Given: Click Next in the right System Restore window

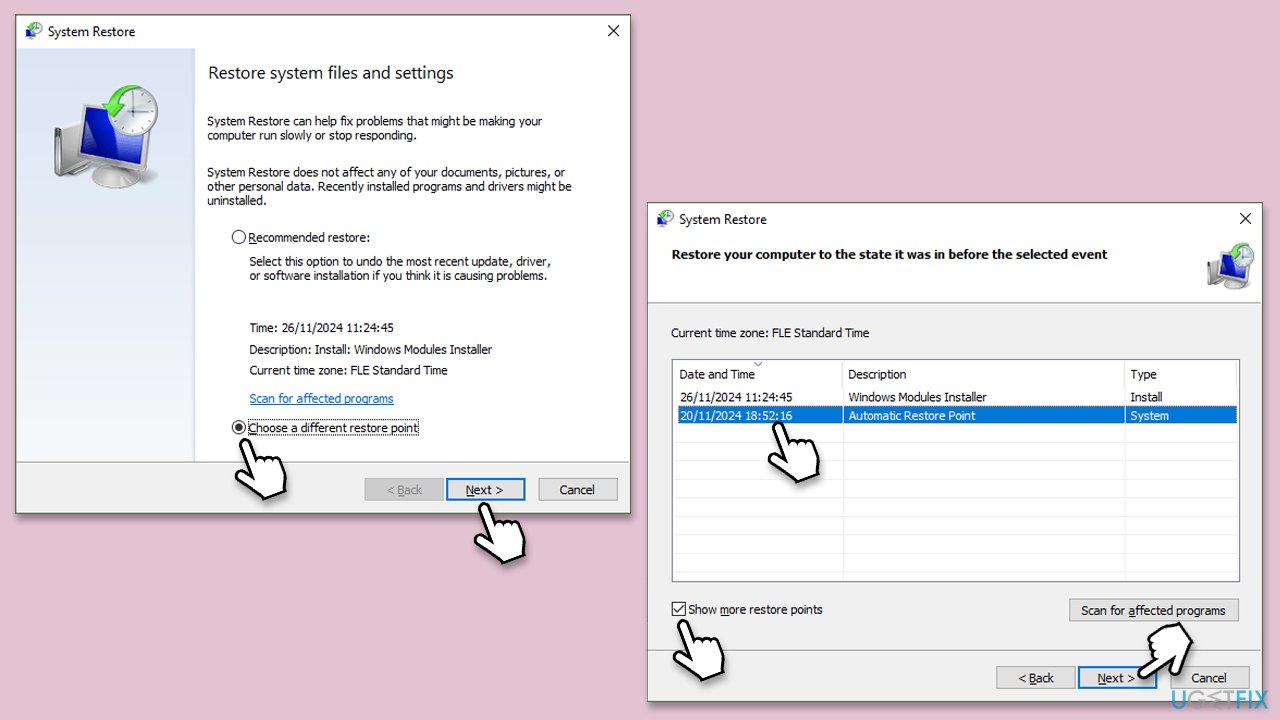Looking at the screenshot, I should (1117, 677).
